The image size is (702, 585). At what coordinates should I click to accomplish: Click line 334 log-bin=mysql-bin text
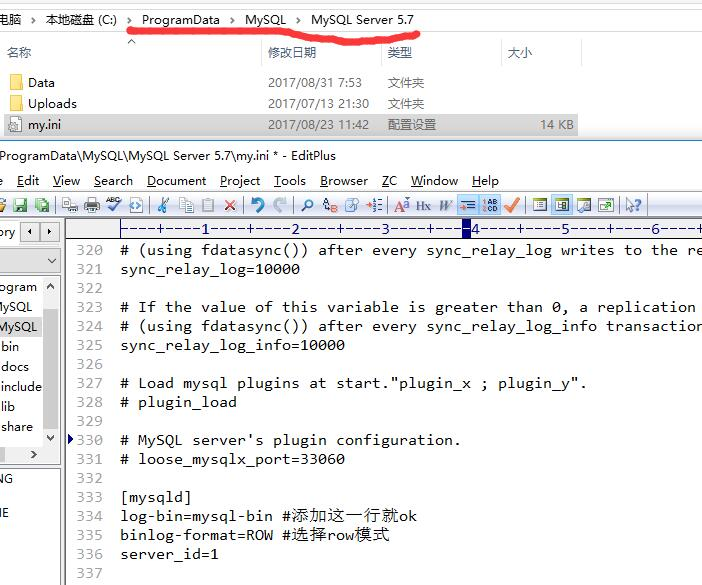(196, 516)
